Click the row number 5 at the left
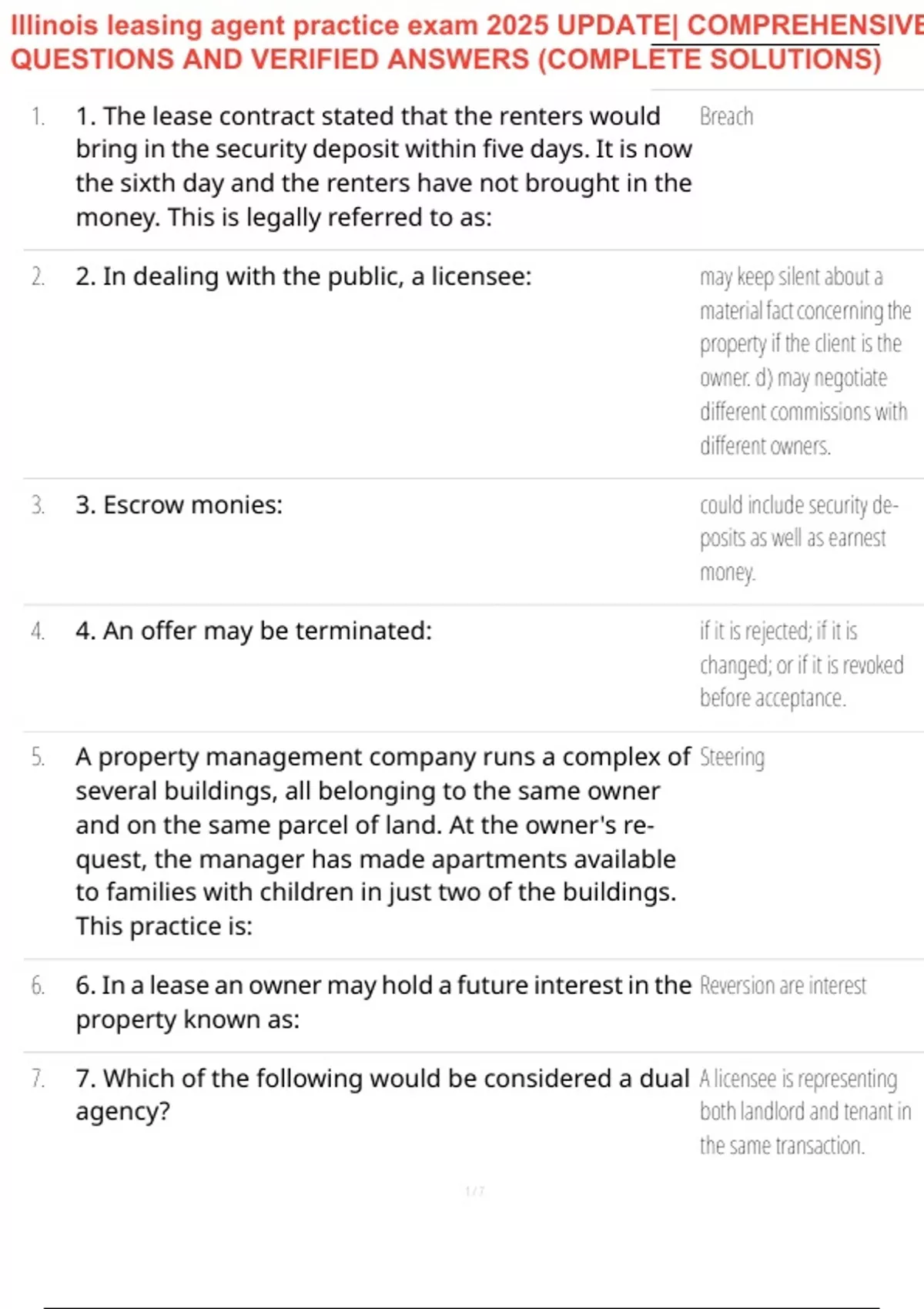 point(38,757)
